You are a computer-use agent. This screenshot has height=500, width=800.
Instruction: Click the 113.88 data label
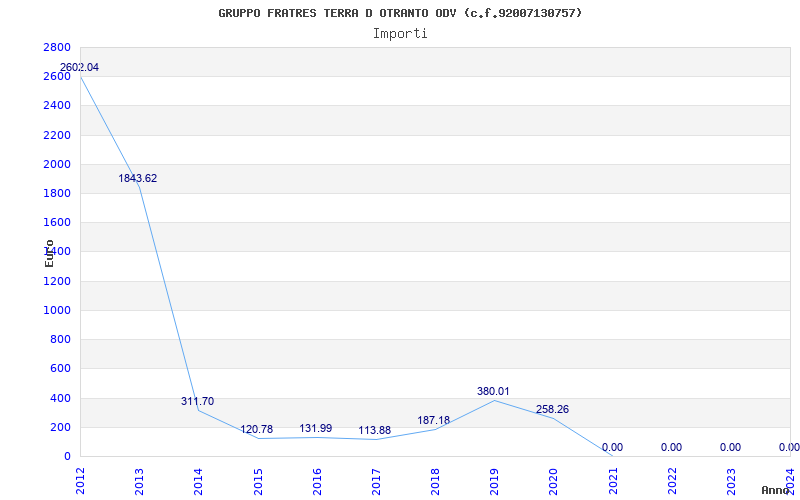[x=374, y=431]
